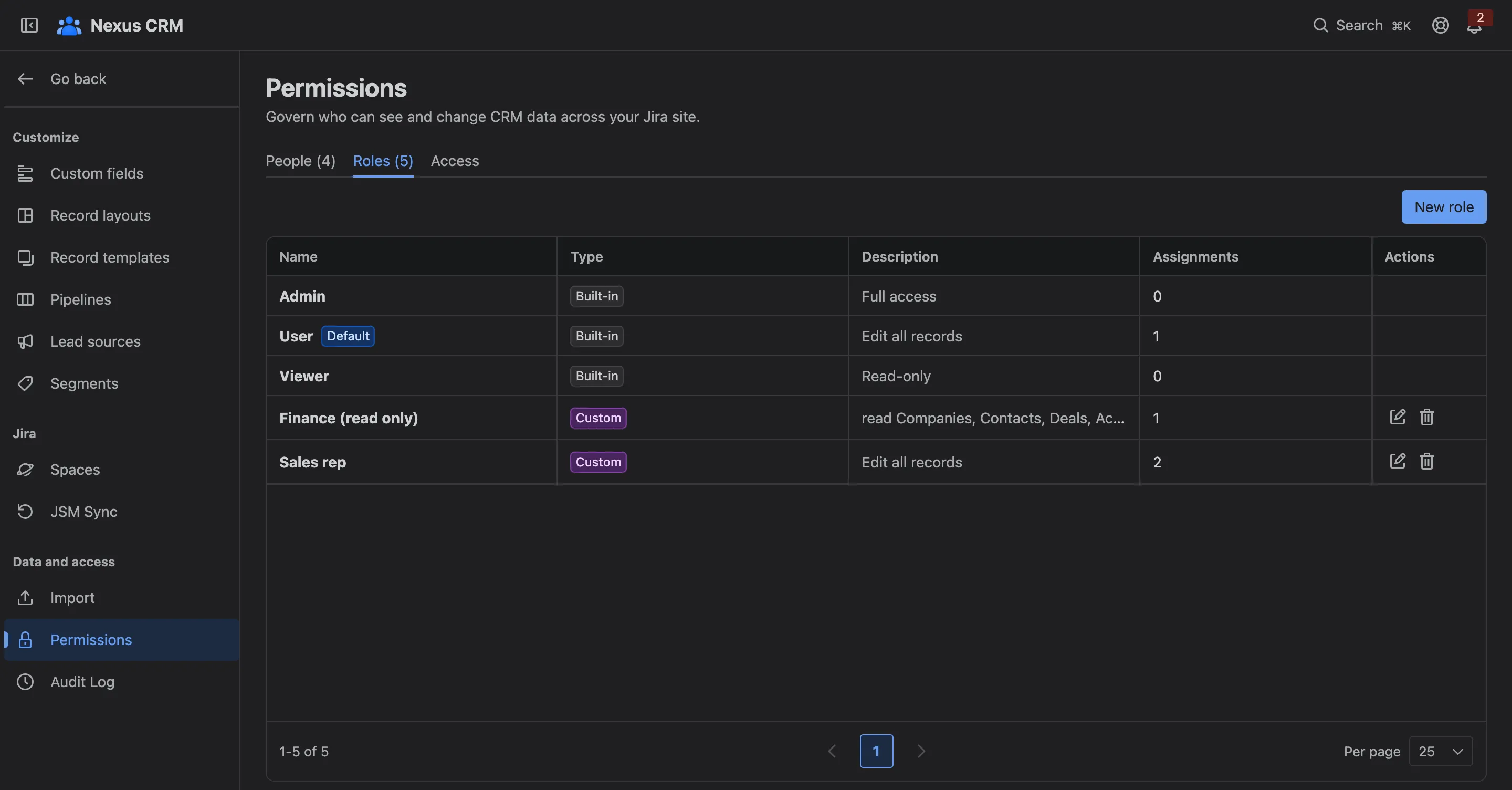
Task: Click the Audit Log clock icon
Action: (25, 682)
